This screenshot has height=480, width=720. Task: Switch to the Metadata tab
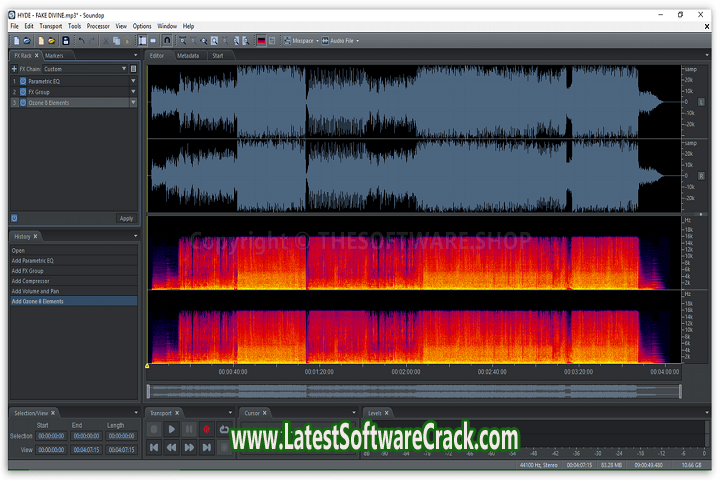pos(187,56)
